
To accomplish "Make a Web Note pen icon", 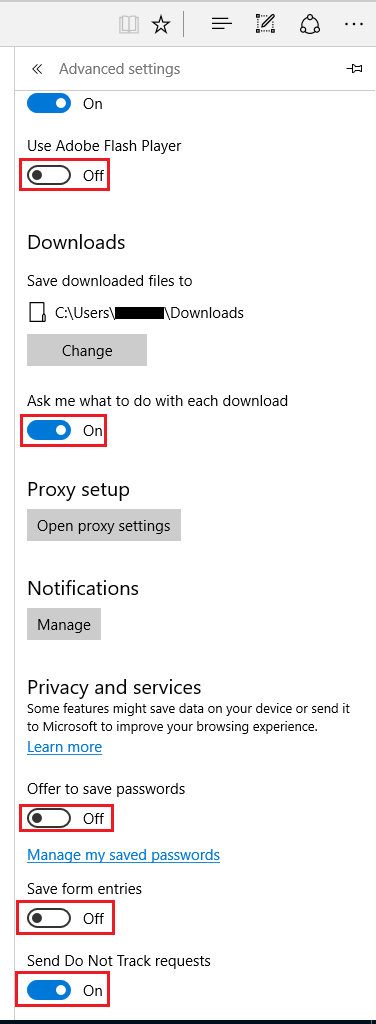I will (264, 24).
